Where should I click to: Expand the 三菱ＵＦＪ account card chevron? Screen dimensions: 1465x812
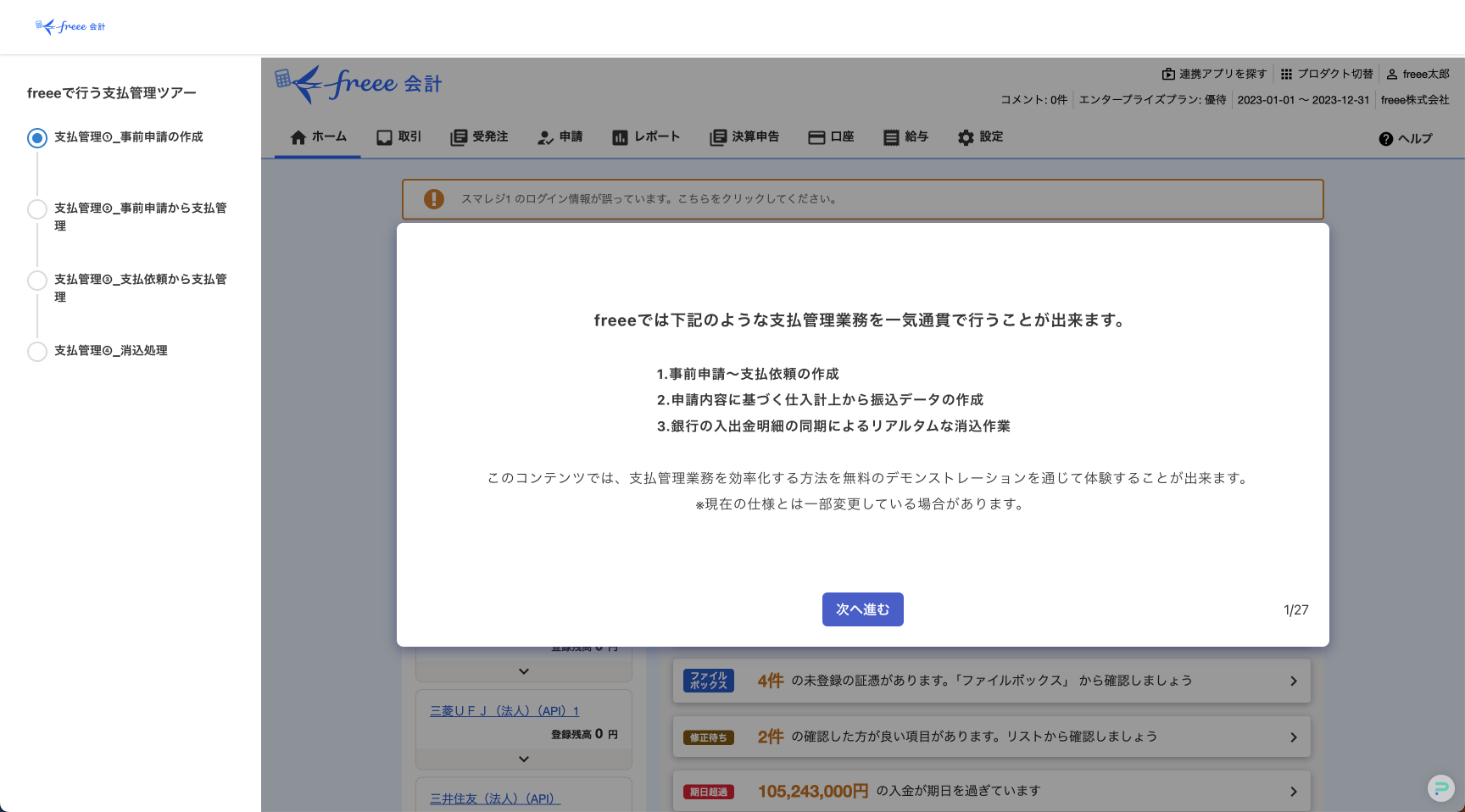524,759
